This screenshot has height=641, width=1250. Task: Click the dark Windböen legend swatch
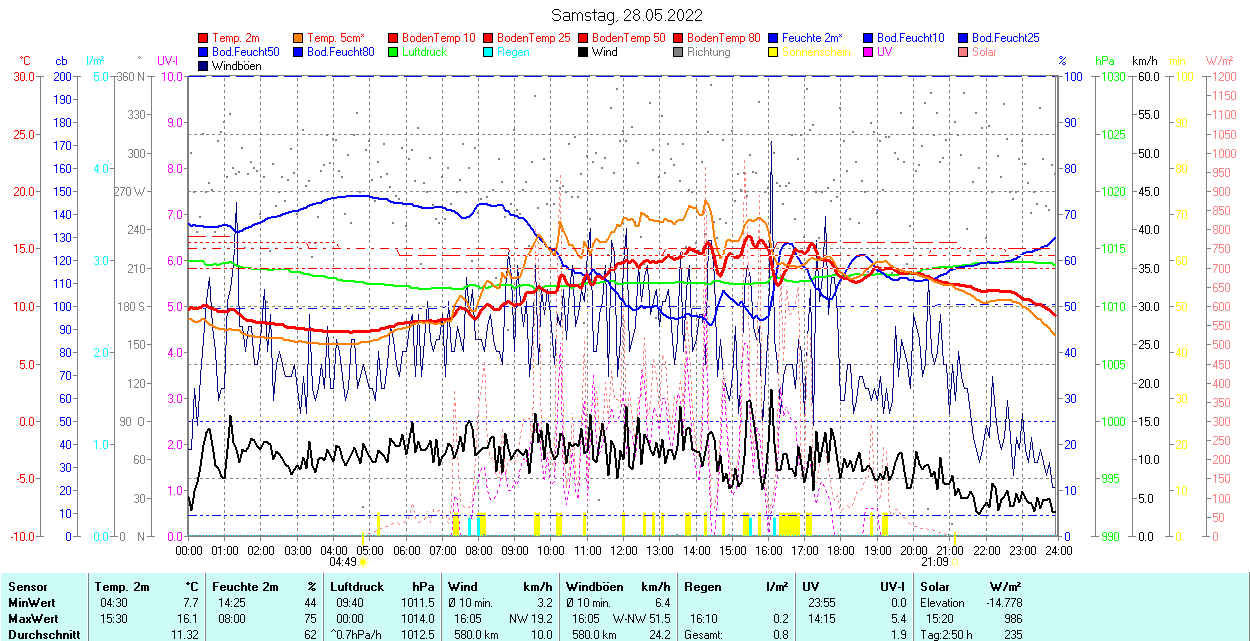click(x=204, y=66)
